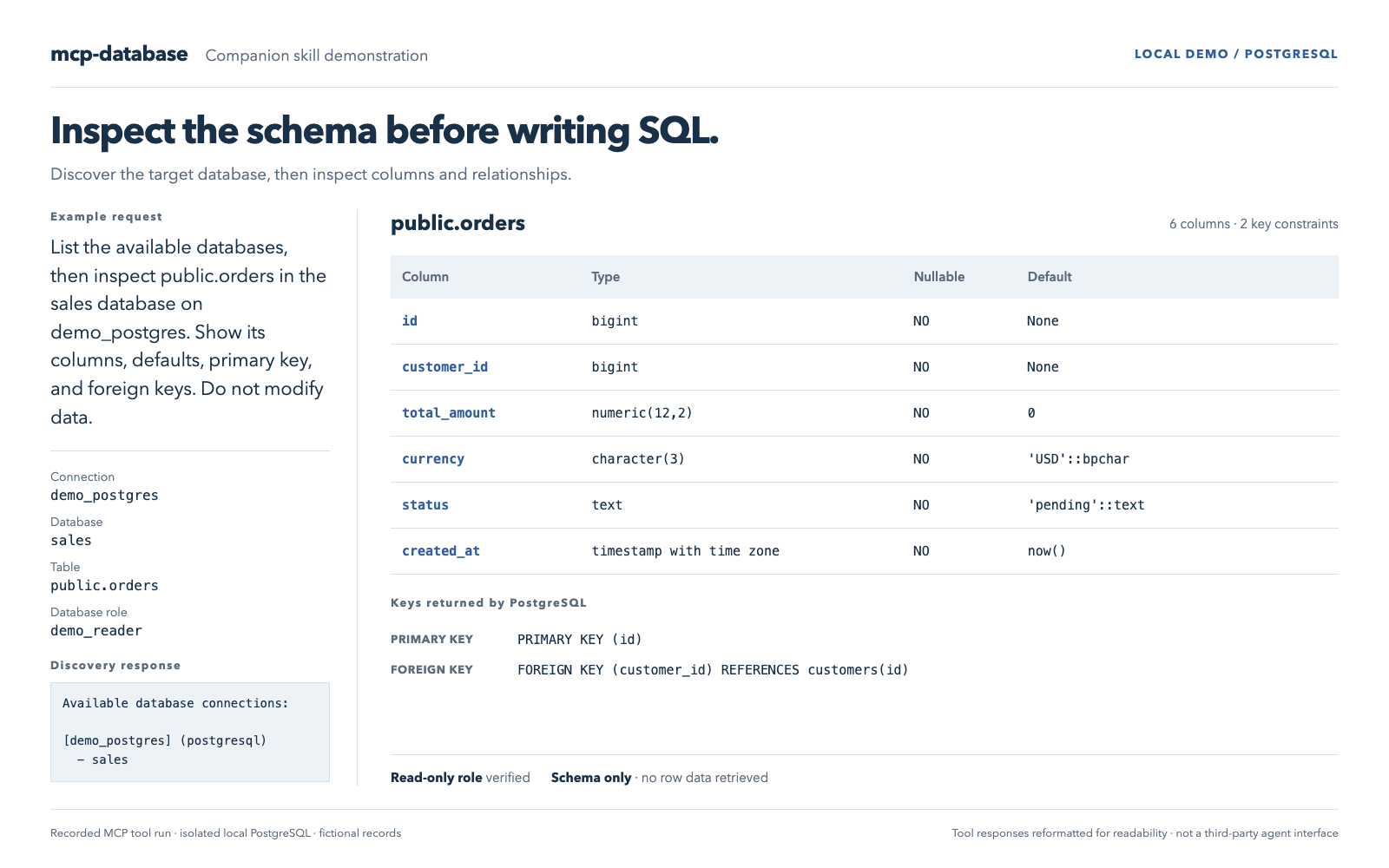1389x868 pixels.
Task: Click timestamp with time zone type
Action: pyautogui.click(x=686, y=551)
